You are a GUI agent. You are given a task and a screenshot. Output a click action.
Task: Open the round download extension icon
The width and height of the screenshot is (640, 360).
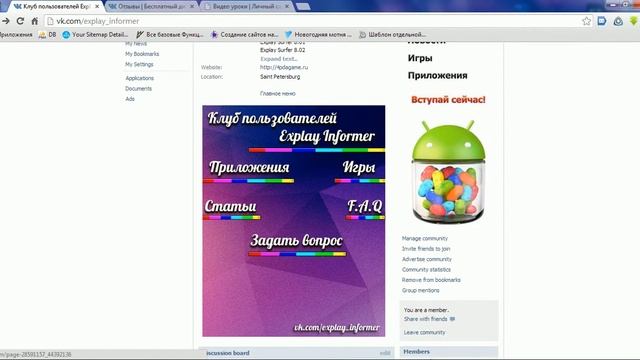[618, 21]
